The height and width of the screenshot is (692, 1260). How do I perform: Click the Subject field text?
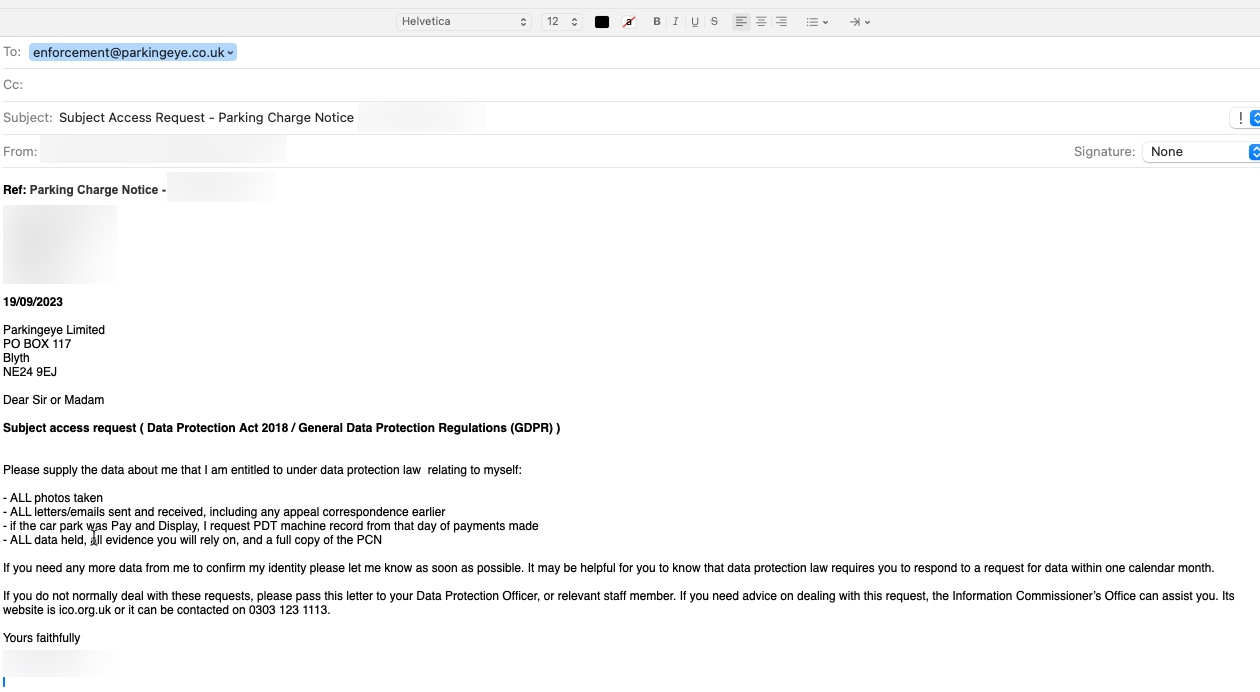[x=206, y=118]
